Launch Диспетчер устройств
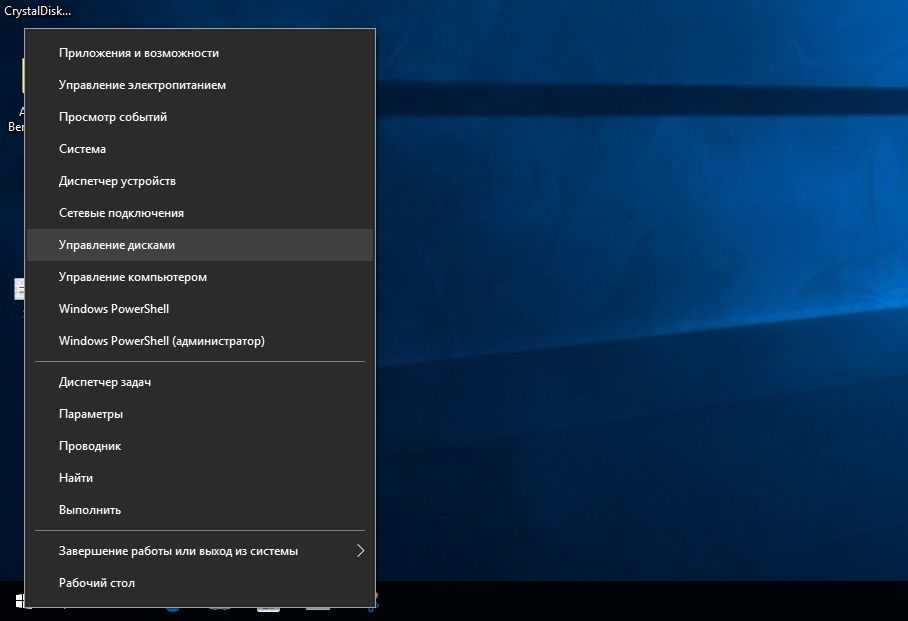 click(117, 181)
